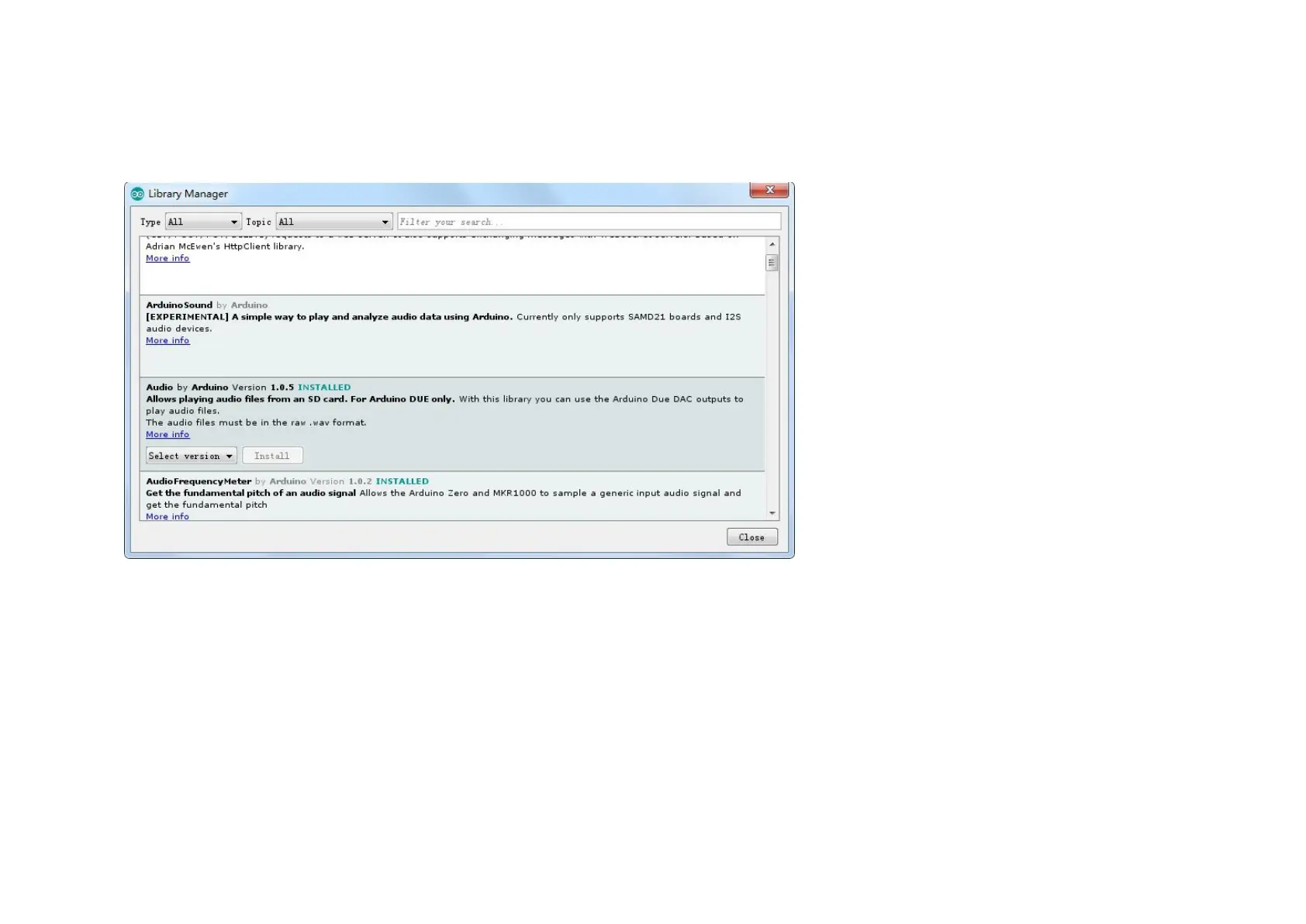The image size is (1306, 924).
Task: Close the Library Manager with the red X
Action: coord(769,190)
